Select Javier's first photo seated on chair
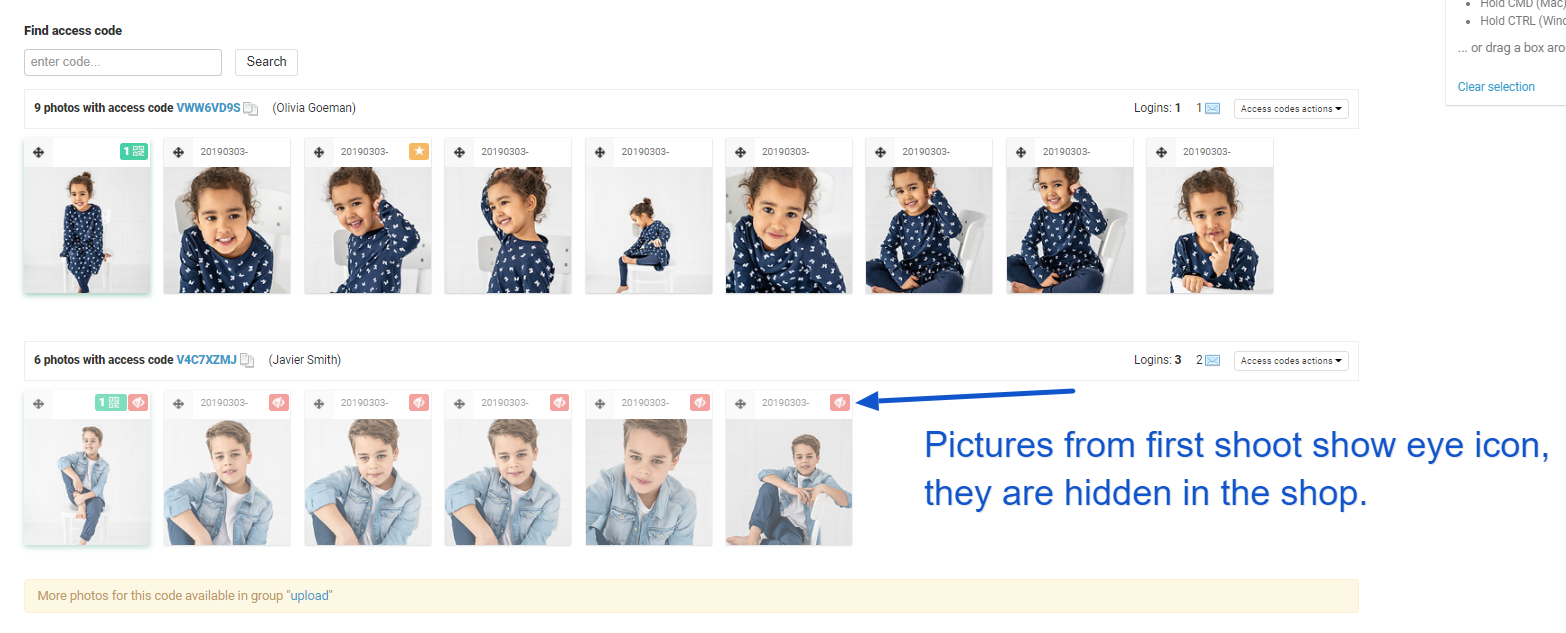 point(87,482)
